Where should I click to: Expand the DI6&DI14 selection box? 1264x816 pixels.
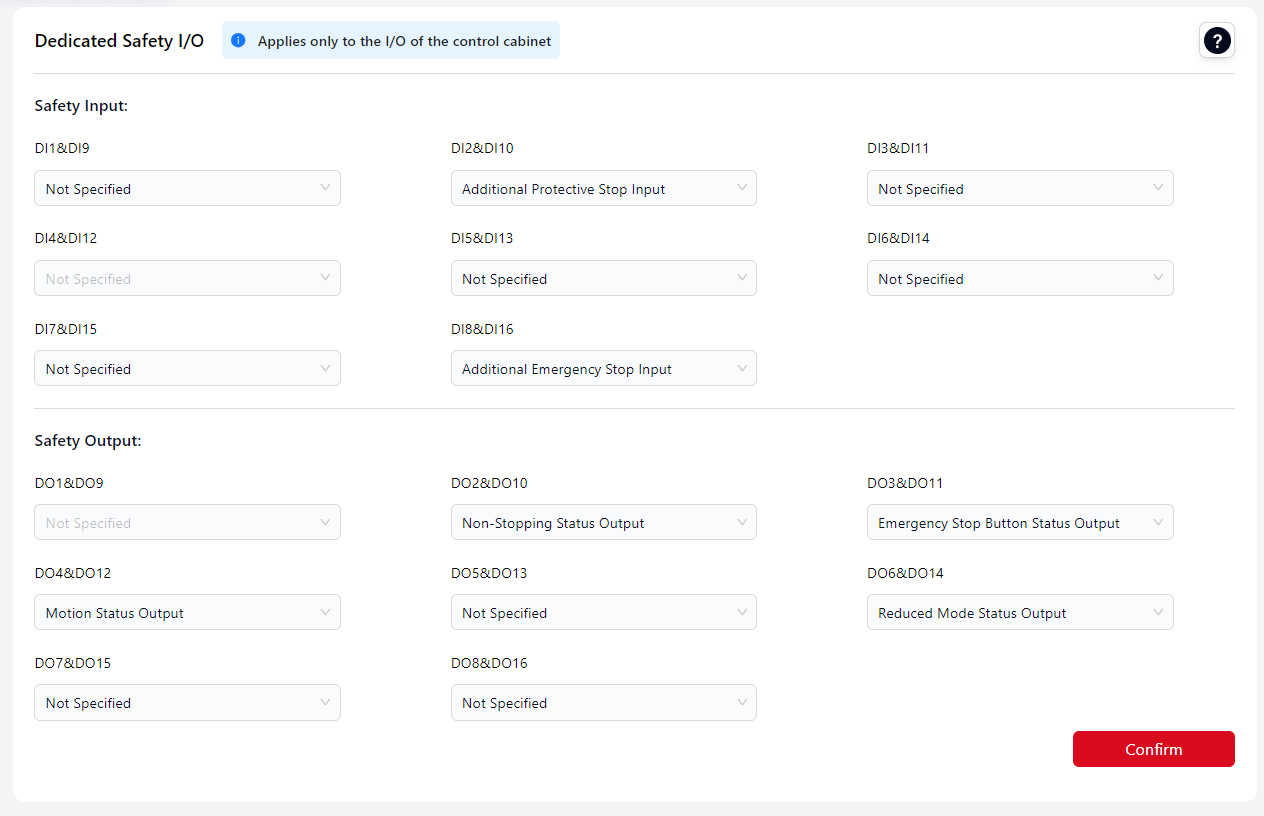(x=1019, y=278)
